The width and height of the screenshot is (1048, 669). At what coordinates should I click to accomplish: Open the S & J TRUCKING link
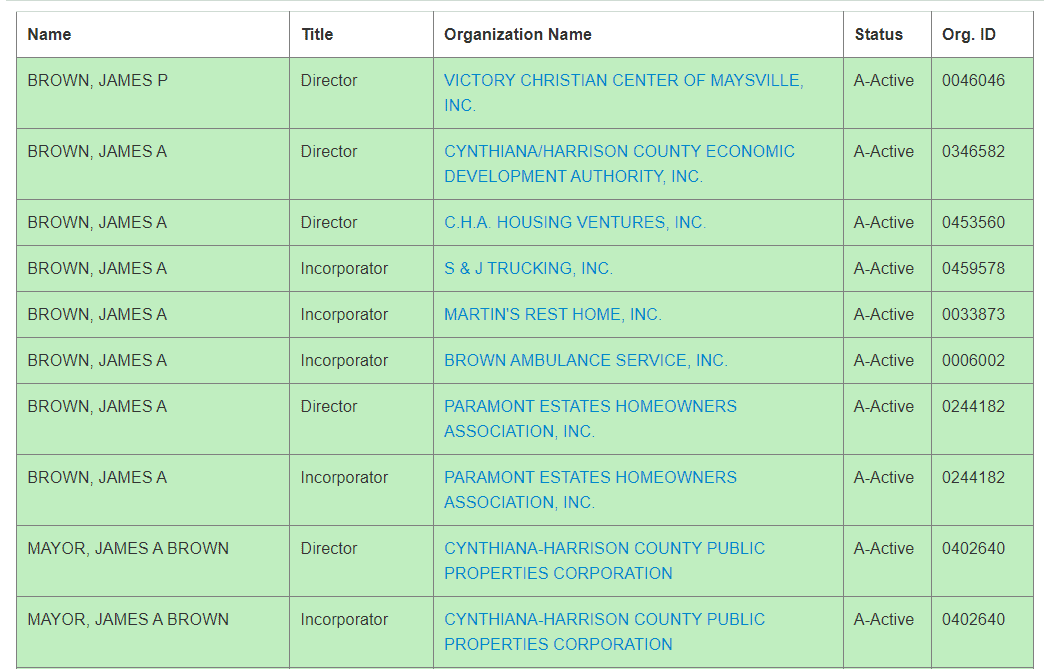coord(531,268)
